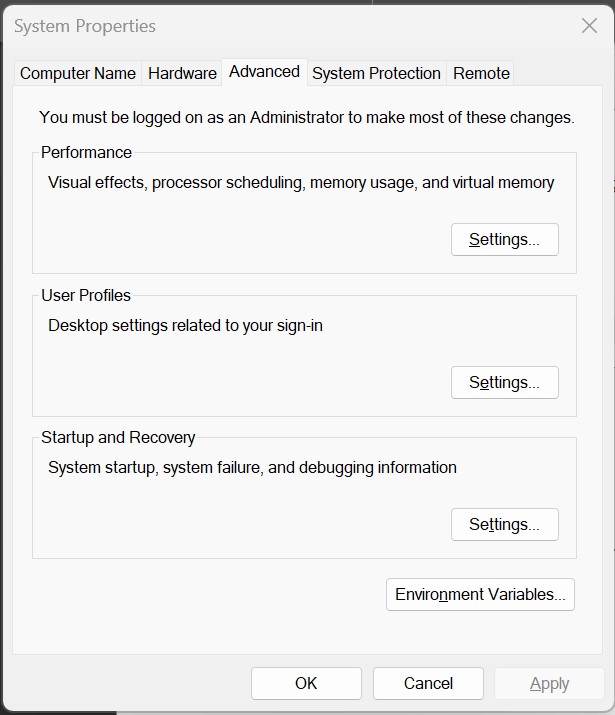The width and height of the screenshot is (615, 715).
Task: Go to the System Protection tab
Action: coord(376,73)
